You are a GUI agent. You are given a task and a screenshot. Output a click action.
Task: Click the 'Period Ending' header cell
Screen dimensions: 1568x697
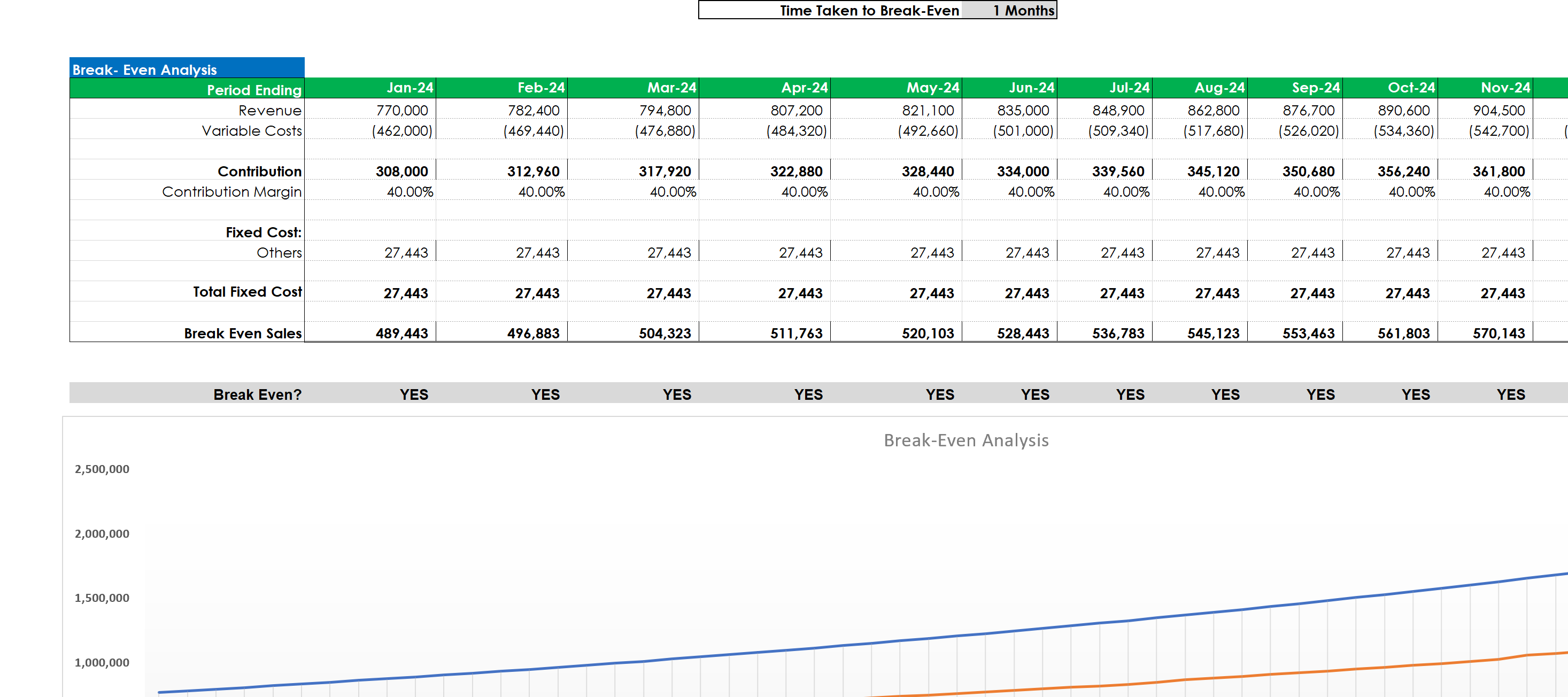click(x=187, y=89)
